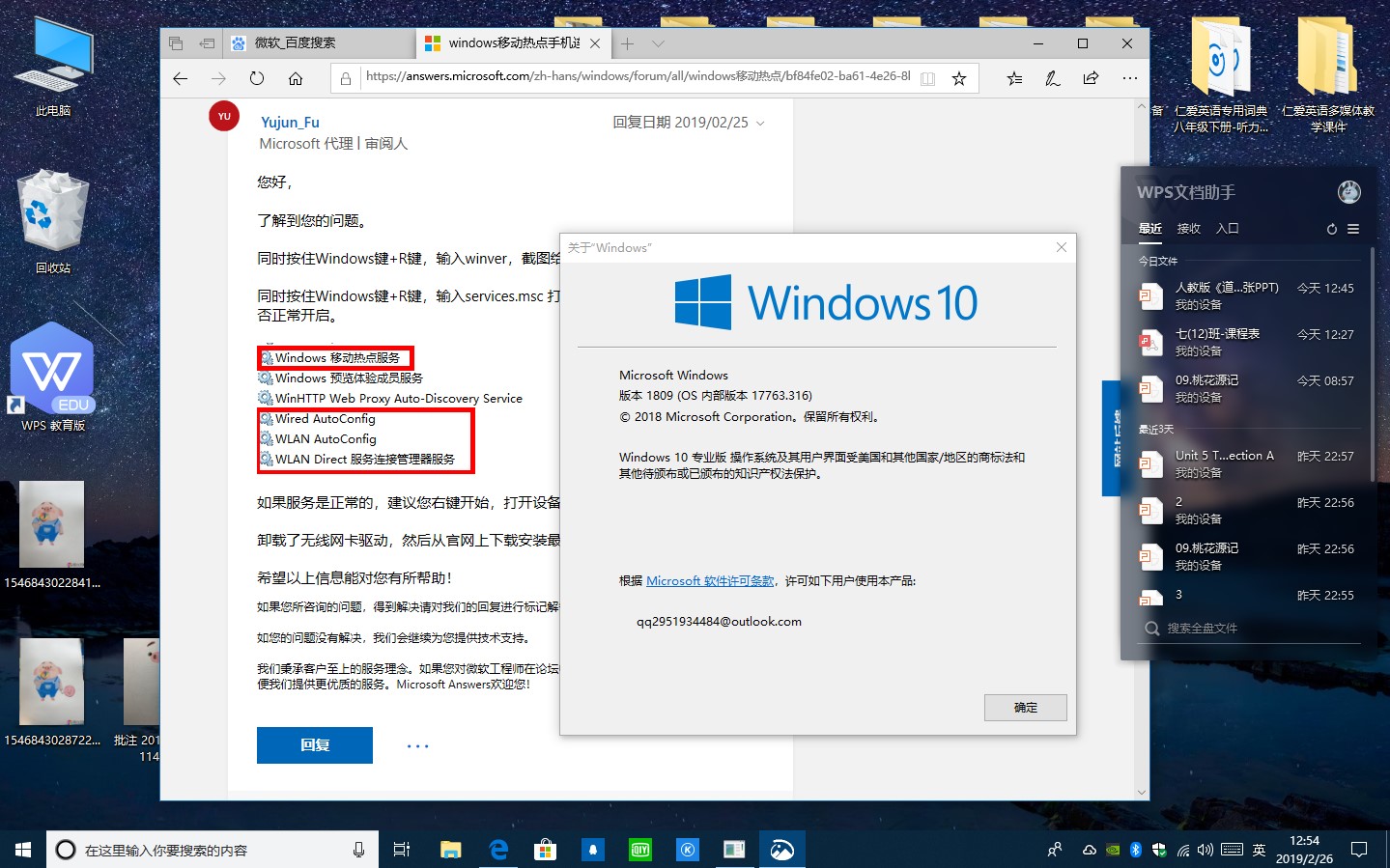Toggle Bluetooth tray icon

(x=1136, y=850)
